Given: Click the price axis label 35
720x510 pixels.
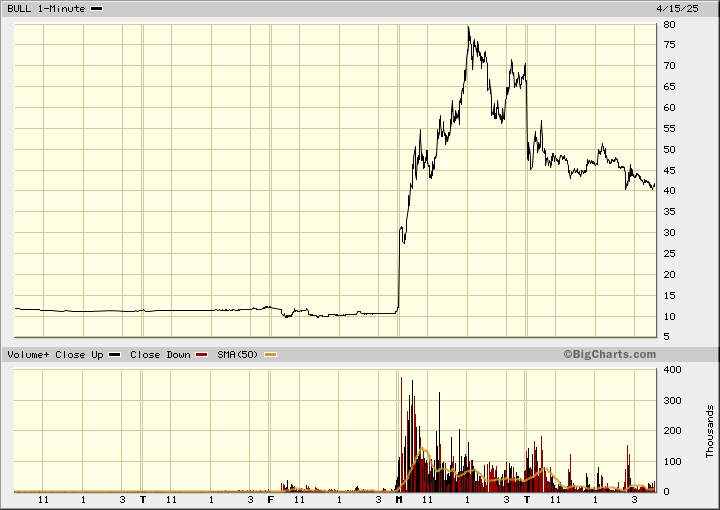Looking at the screenshot, I should pos(669,212).
